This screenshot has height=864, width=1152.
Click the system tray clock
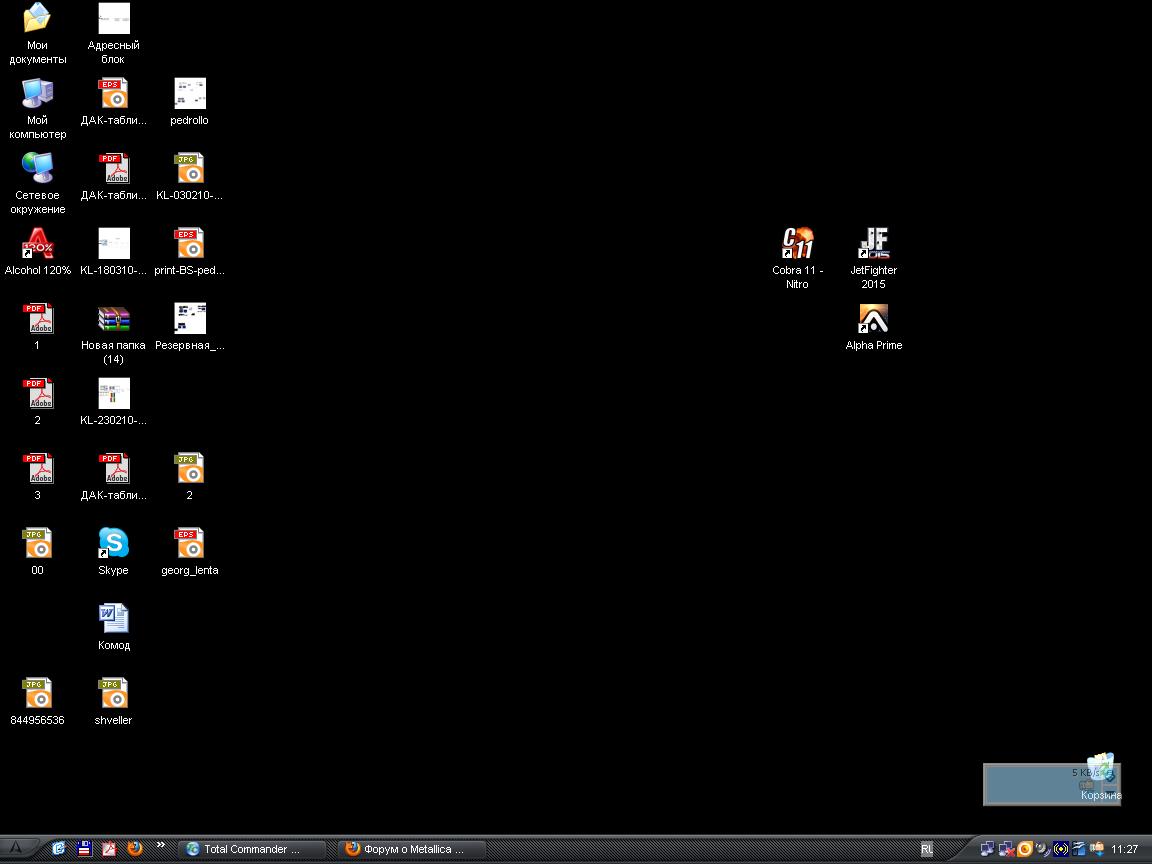tap(1125, 849)
